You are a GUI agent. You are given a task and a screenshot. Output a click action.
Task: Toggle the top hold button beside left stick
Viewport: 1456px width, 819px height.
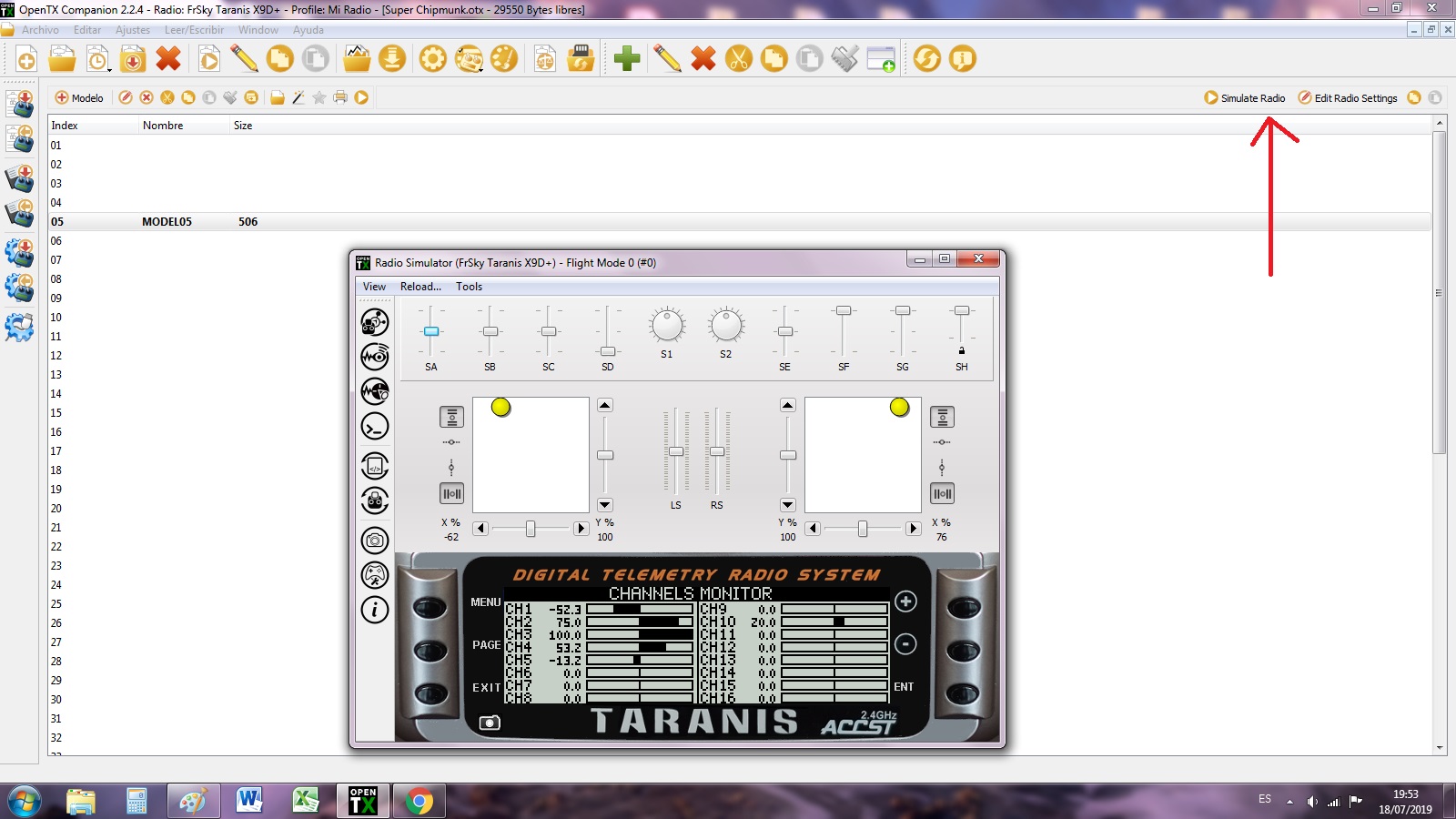(451, 417)
